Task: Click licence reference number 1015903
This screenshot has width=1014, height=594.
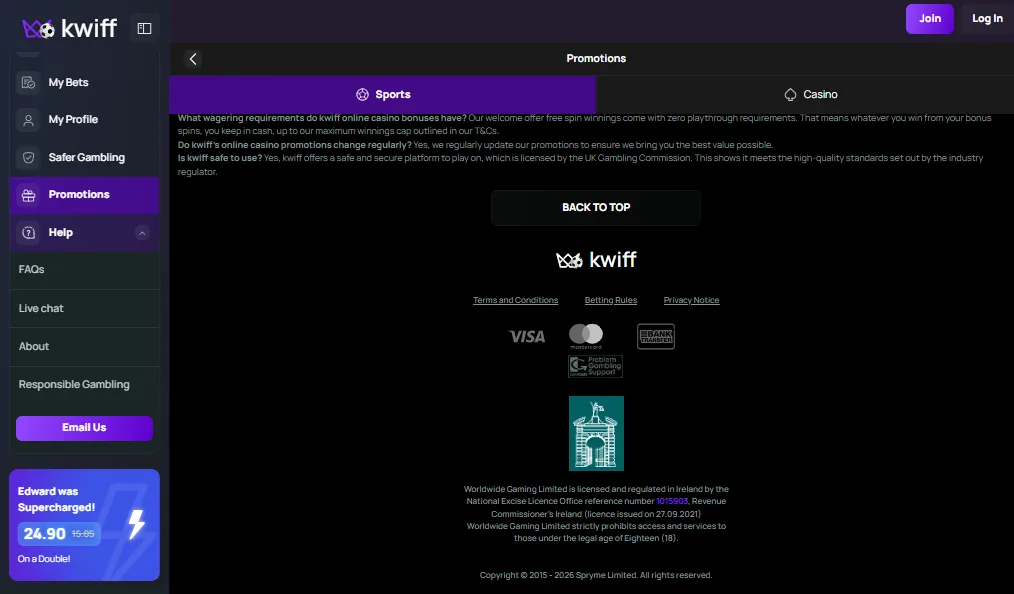Action: pyautogui.click(x=672, y=501)
